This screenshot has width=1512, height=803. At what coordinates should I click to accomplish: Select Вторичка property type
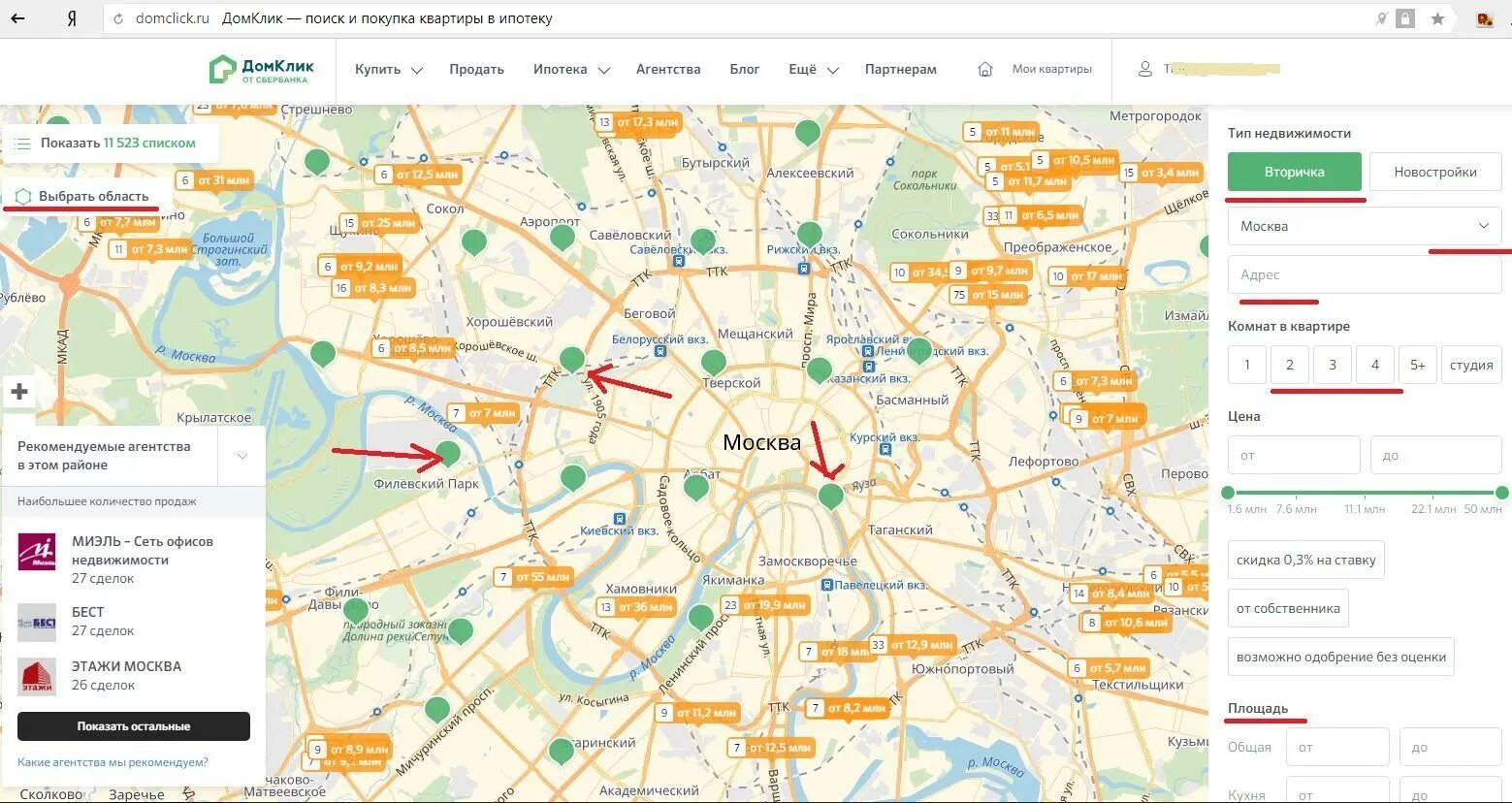tap(1294, 172)
